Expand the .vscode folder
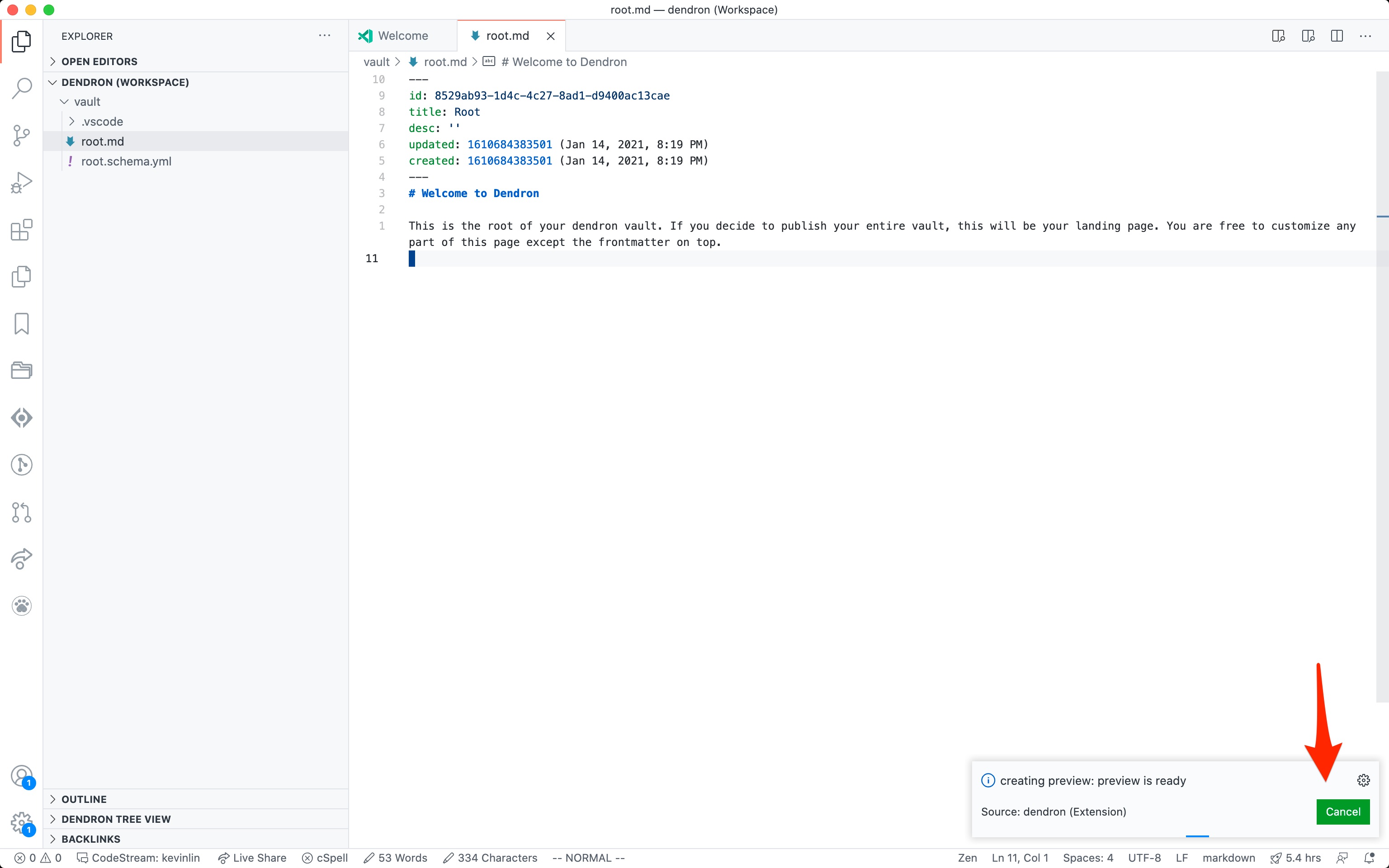 coord(102,122)
